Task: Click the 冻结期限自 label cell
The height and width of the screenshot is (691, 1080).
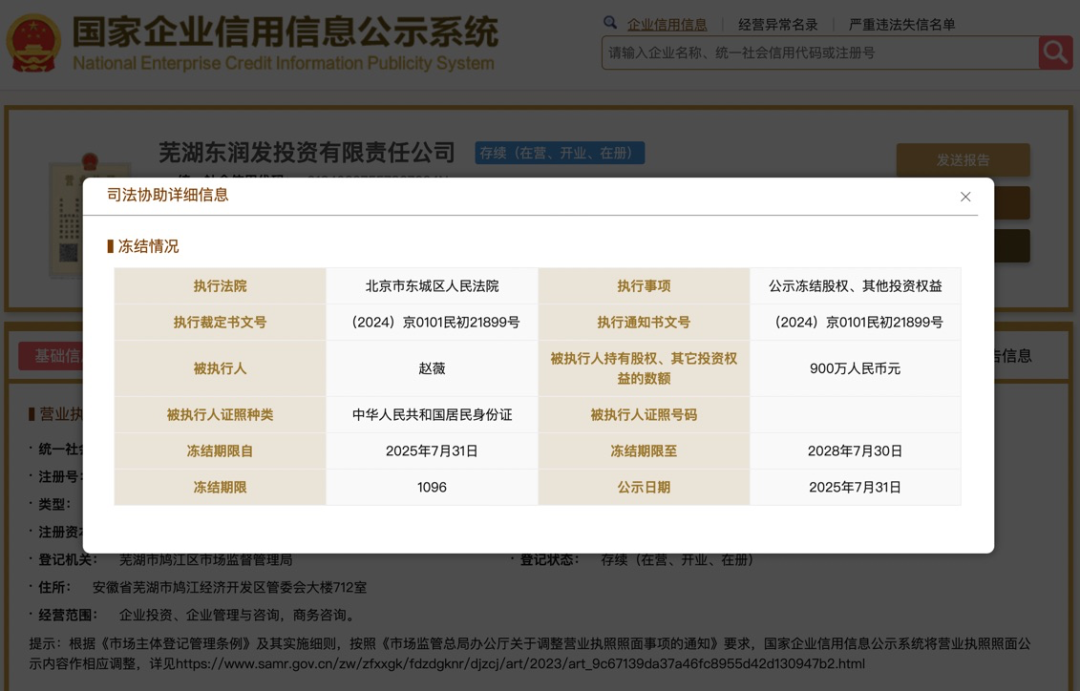Action: point(220,451)
